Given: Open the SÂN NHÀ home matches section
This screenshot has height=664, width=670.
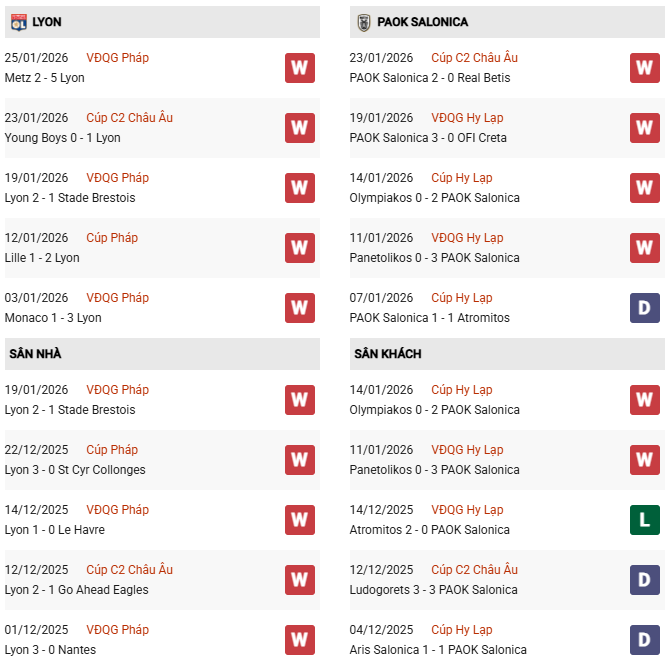Looking at the screenshot, I should [36, 354].
